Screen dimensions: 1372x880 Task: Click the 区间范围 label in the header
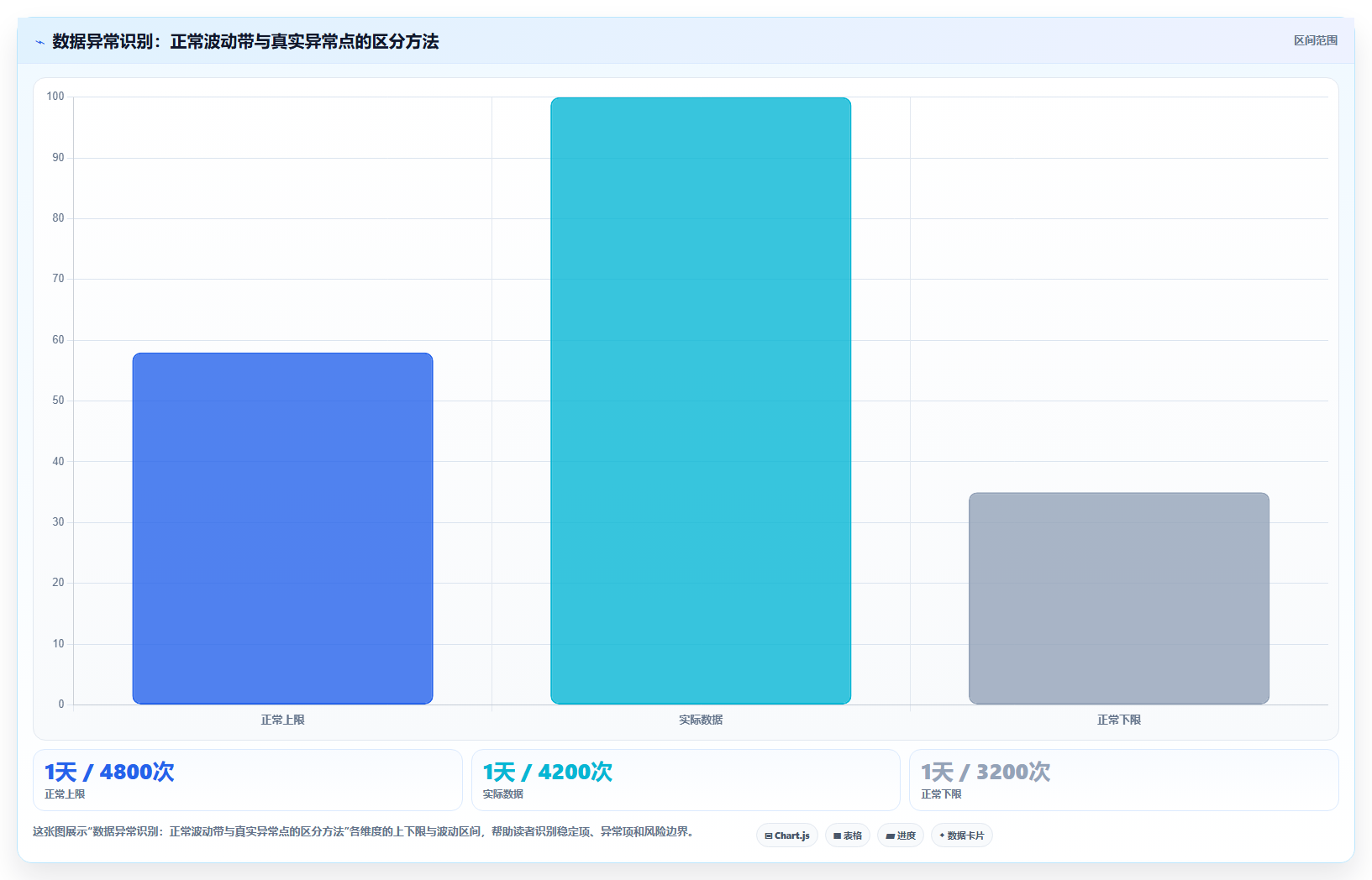[1315, 40]
